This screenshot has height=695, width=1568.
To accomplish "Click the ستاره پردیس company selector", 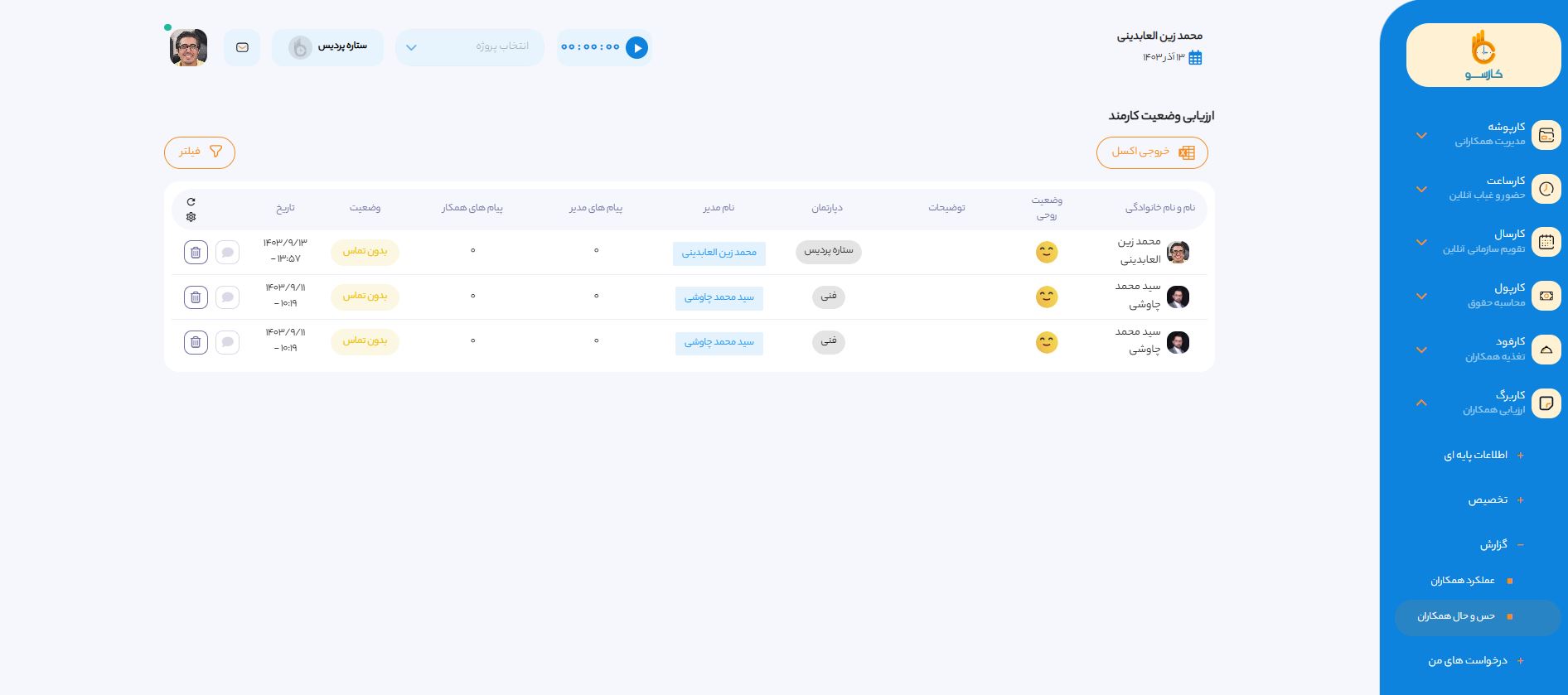I will coord(327,47).
